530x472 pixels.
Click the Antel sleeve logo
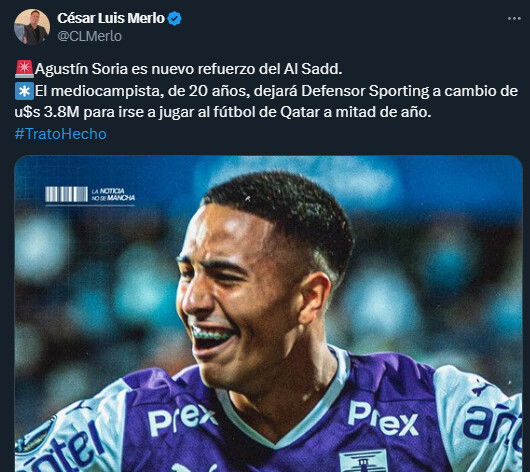68,448
